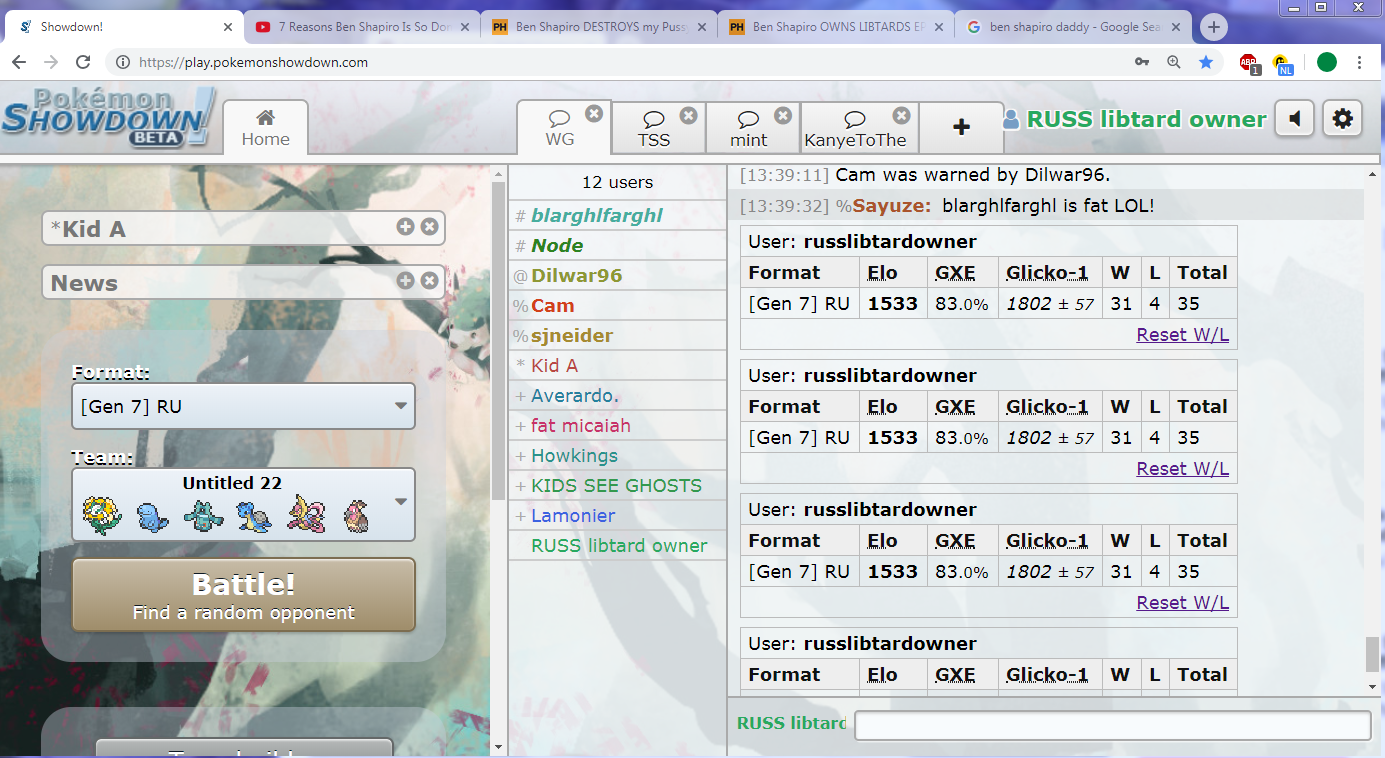
Task: Close the News box
Action: click(429, 281)
